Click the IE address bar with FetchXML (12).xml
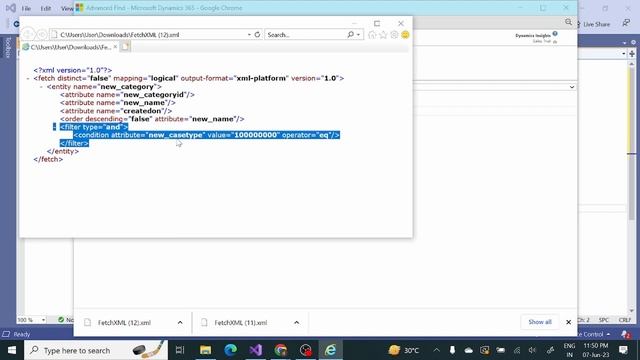Screen dimensions: 640x360 [149, 35]
